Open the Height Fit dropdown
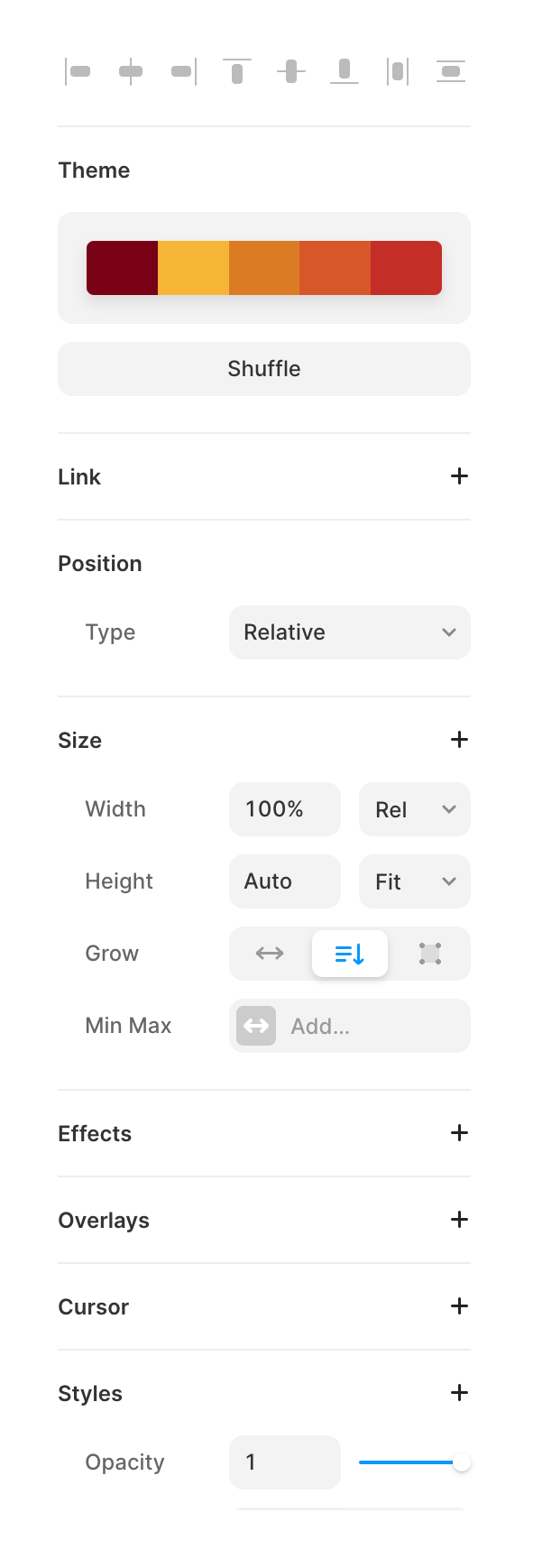This screenshot has height=1568, width=533. [x=414, y=881]
